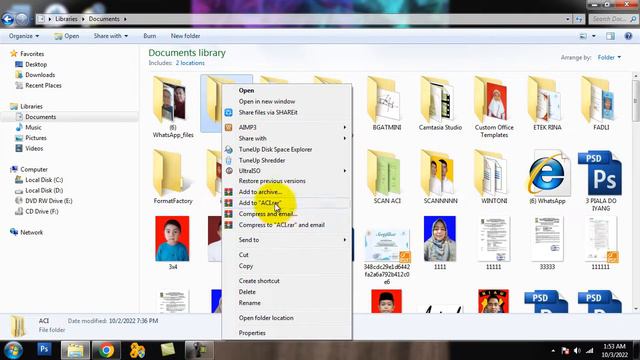Choose TuneUp Shredder
The width and height of the screenshot is (640, 360).
coord(262,160)
